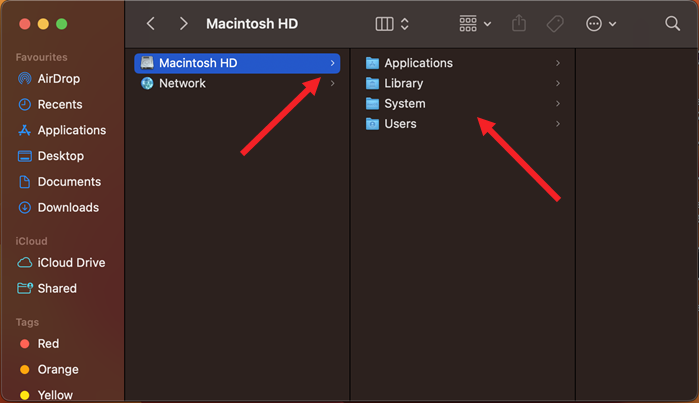
Task: Go back with the left arrow
Action: (151, 24)
